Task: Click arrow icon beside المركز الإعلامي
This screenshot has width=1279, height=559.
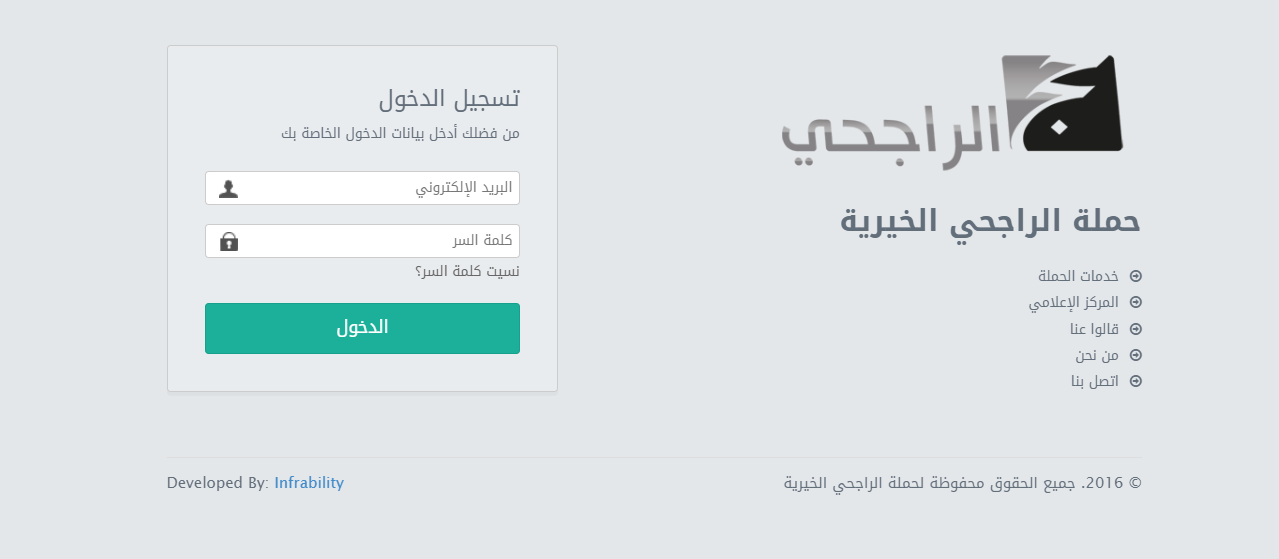Action: pos(1135,302)
